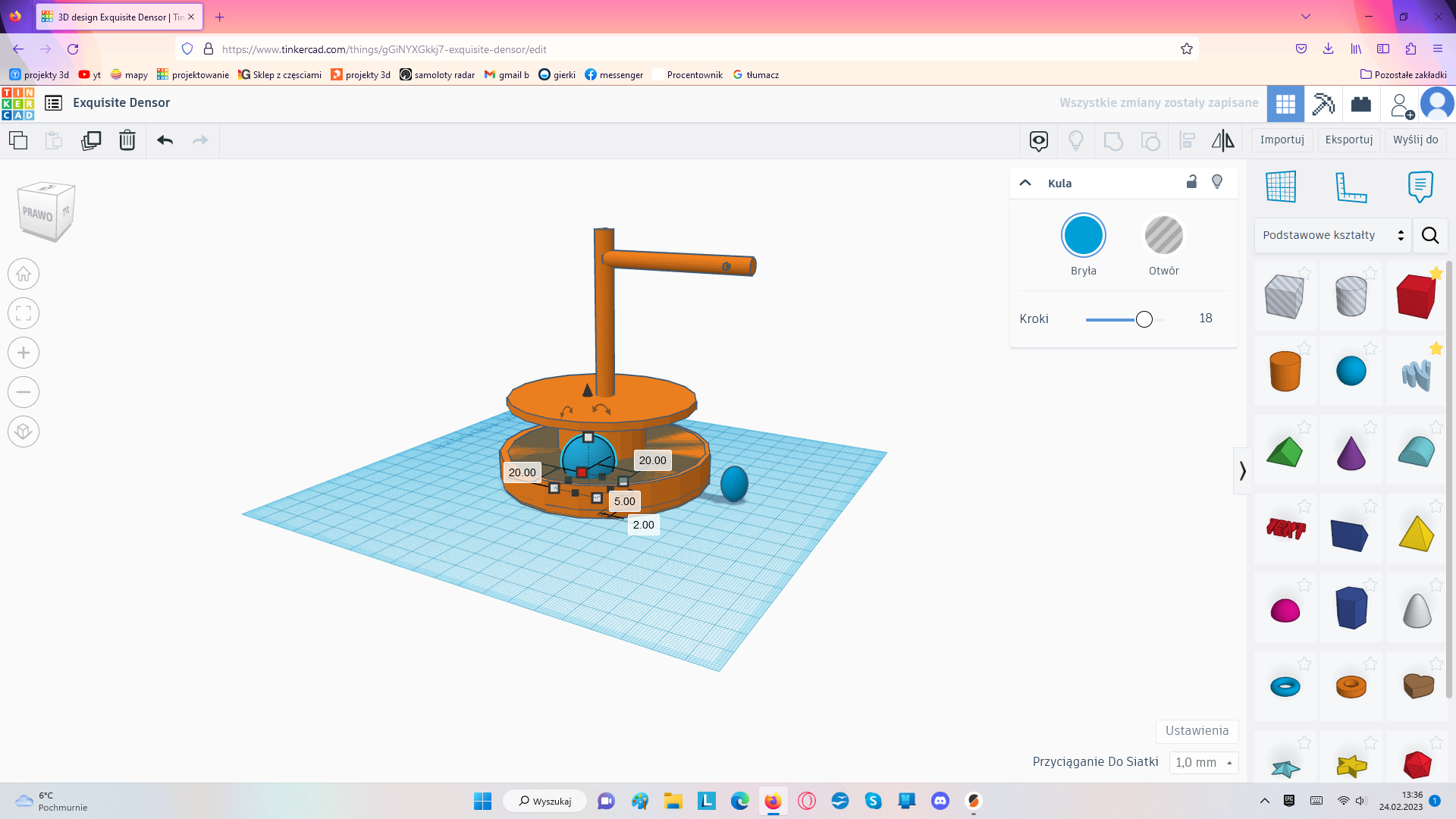Open samoloty radar bookmark
Image resolution: width=1456 pixels, height=819 pixels.
[437, 74]
